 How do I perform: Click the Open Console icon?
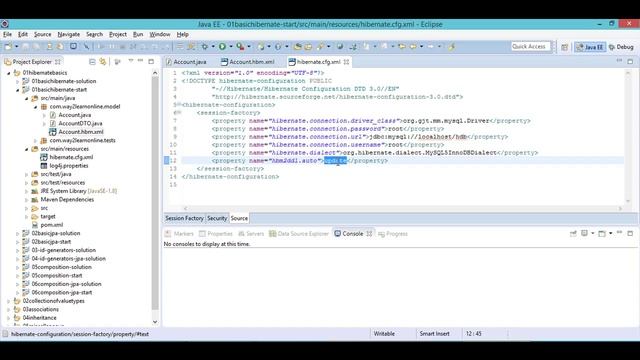(602, 233)
